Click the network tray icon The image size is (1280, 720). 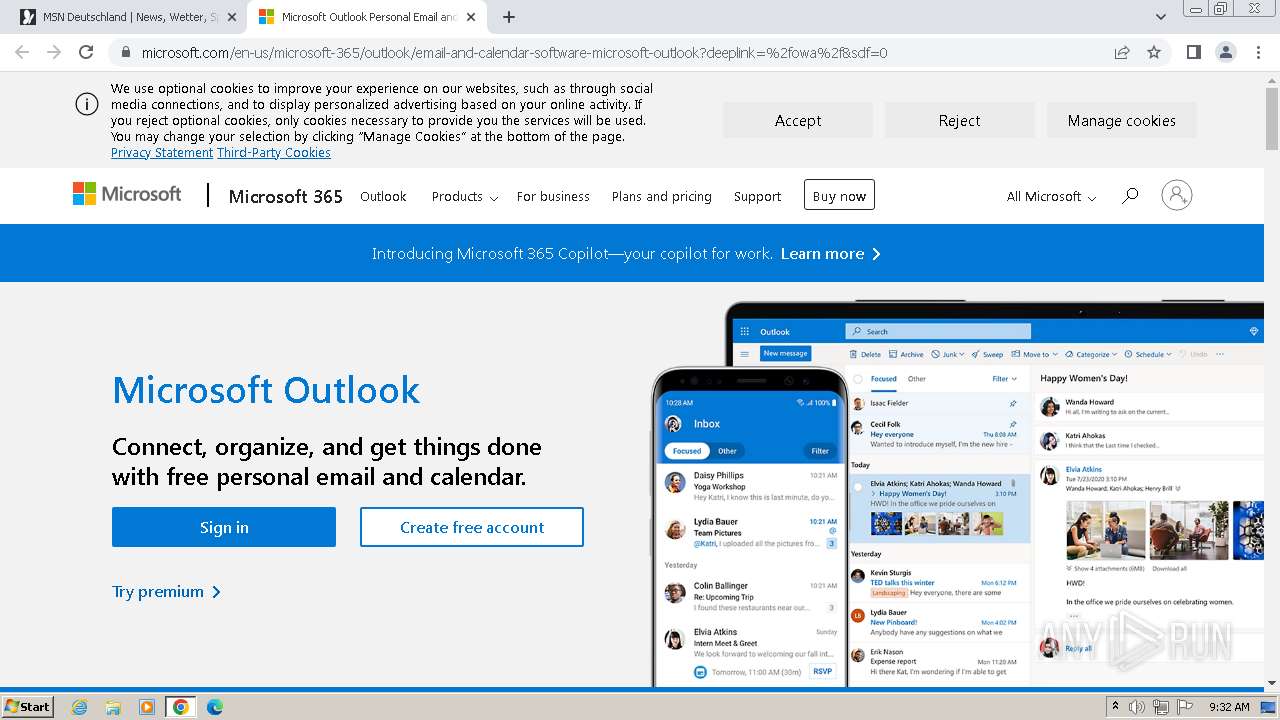click(x=1161, y=707)
